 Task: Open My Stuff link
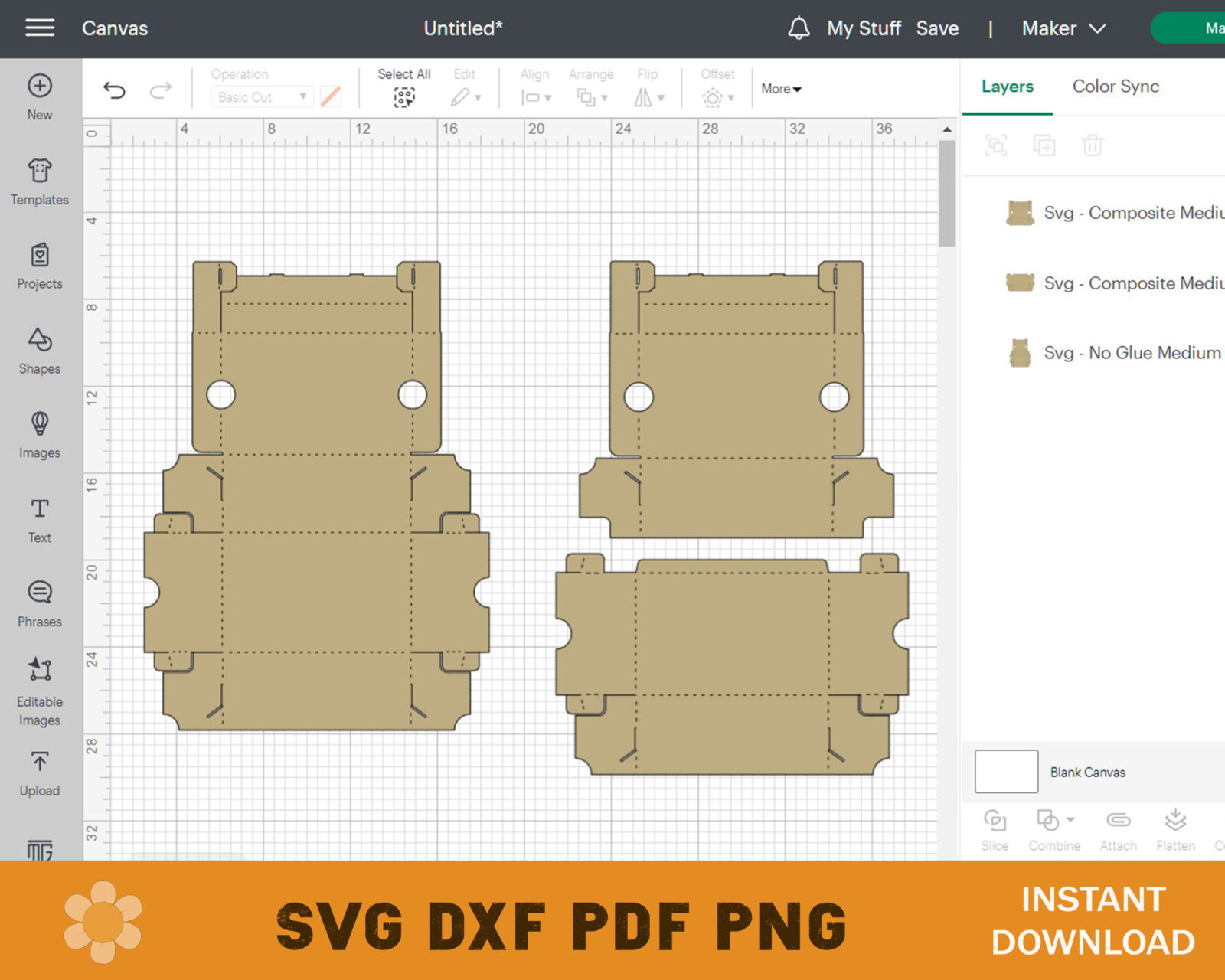tap(864, 28)
